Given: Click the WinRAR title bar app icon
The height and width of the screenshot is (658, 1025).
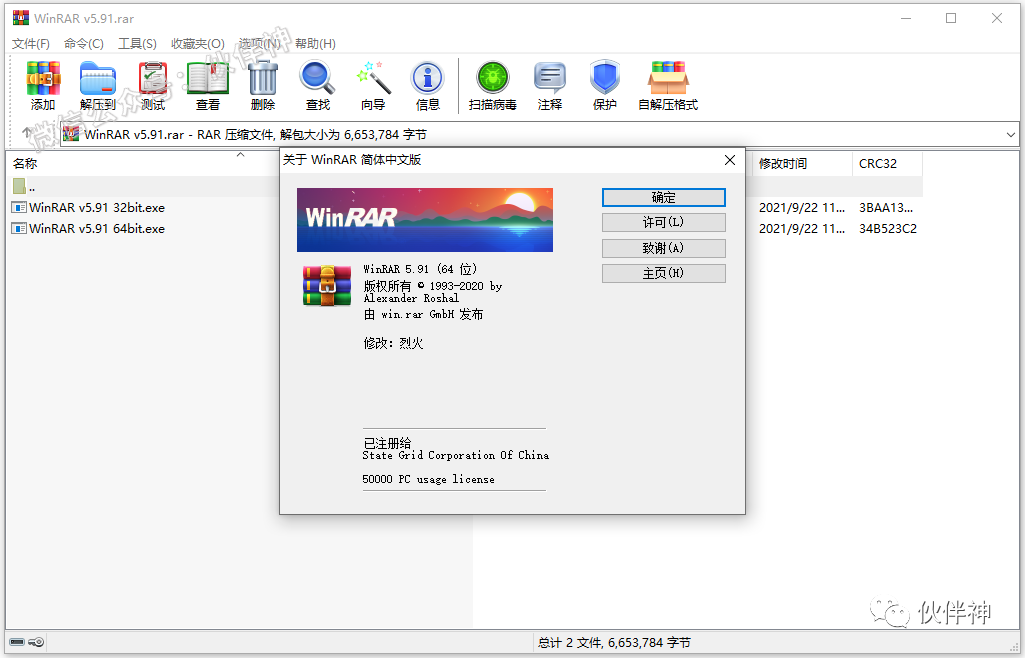Looking at the screenshot, I should click(20, 18).
